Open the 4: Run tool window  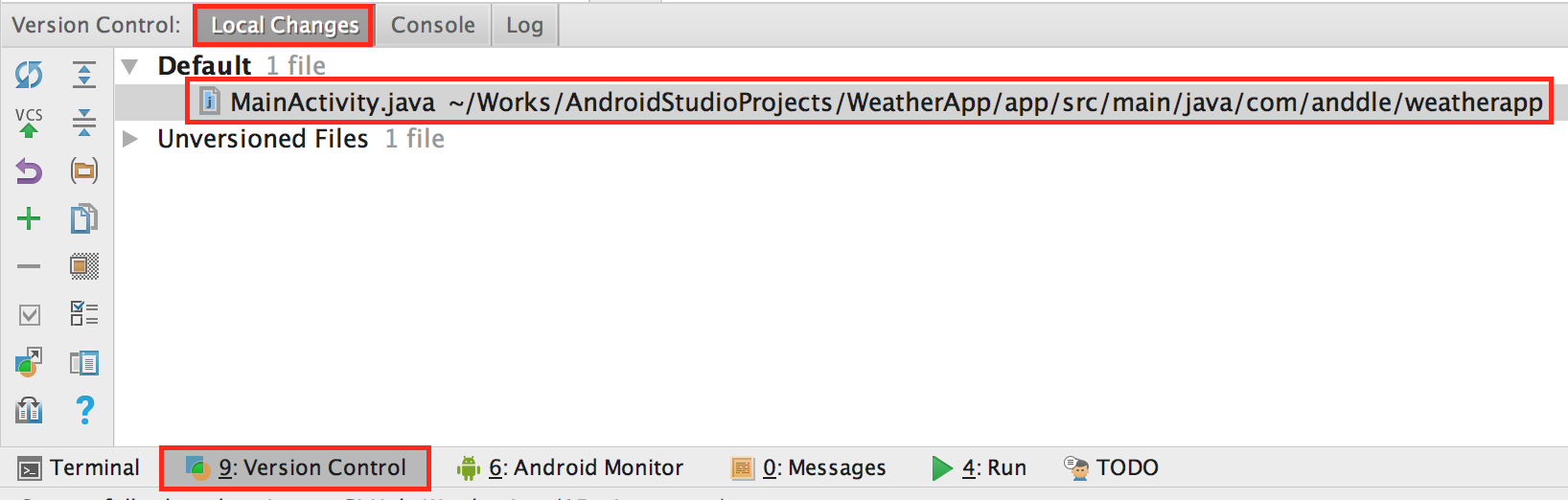point(980,467)
